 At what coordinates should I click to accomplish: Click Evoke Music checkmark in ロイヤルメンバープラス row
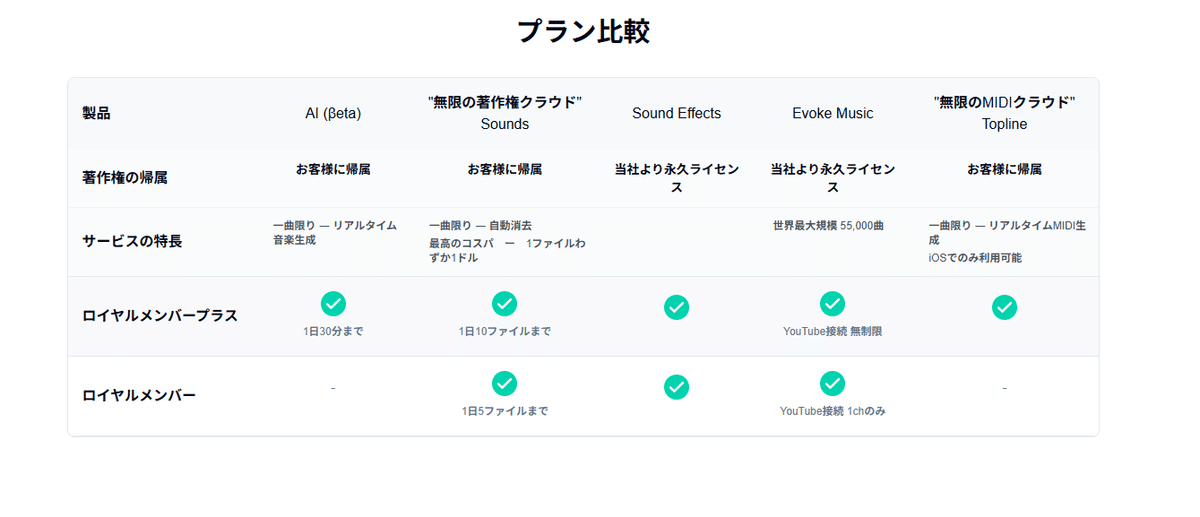[x=833, y=303]
